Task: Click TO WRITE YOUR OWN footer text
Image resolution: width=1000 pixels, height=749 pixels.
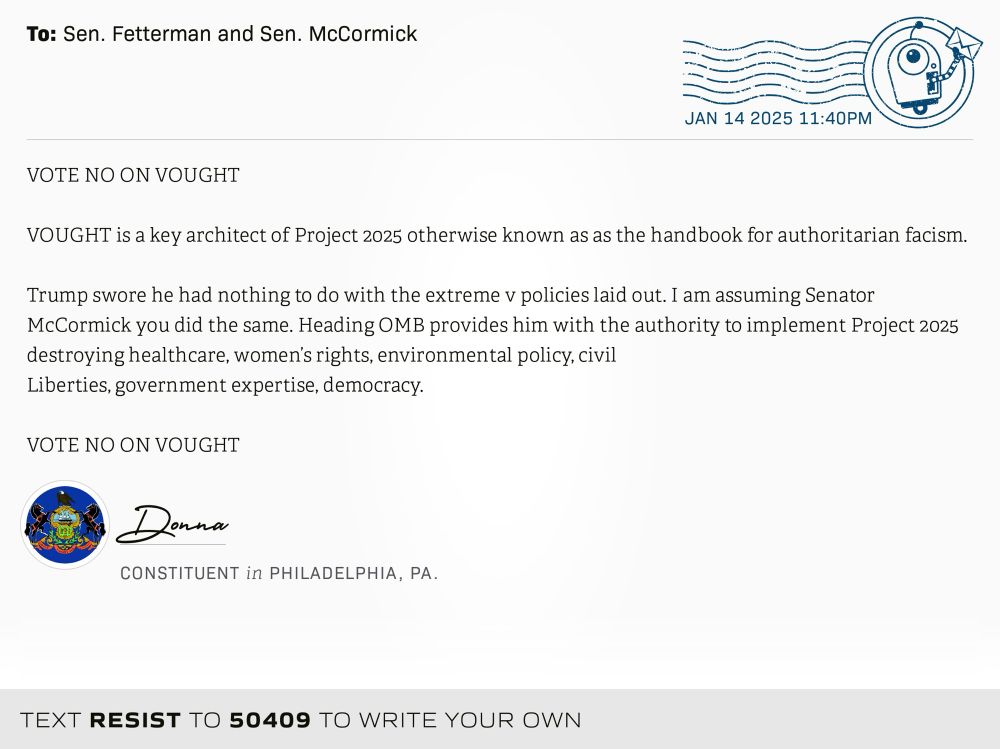Action: pyautogui.click(x=450, y=720)
